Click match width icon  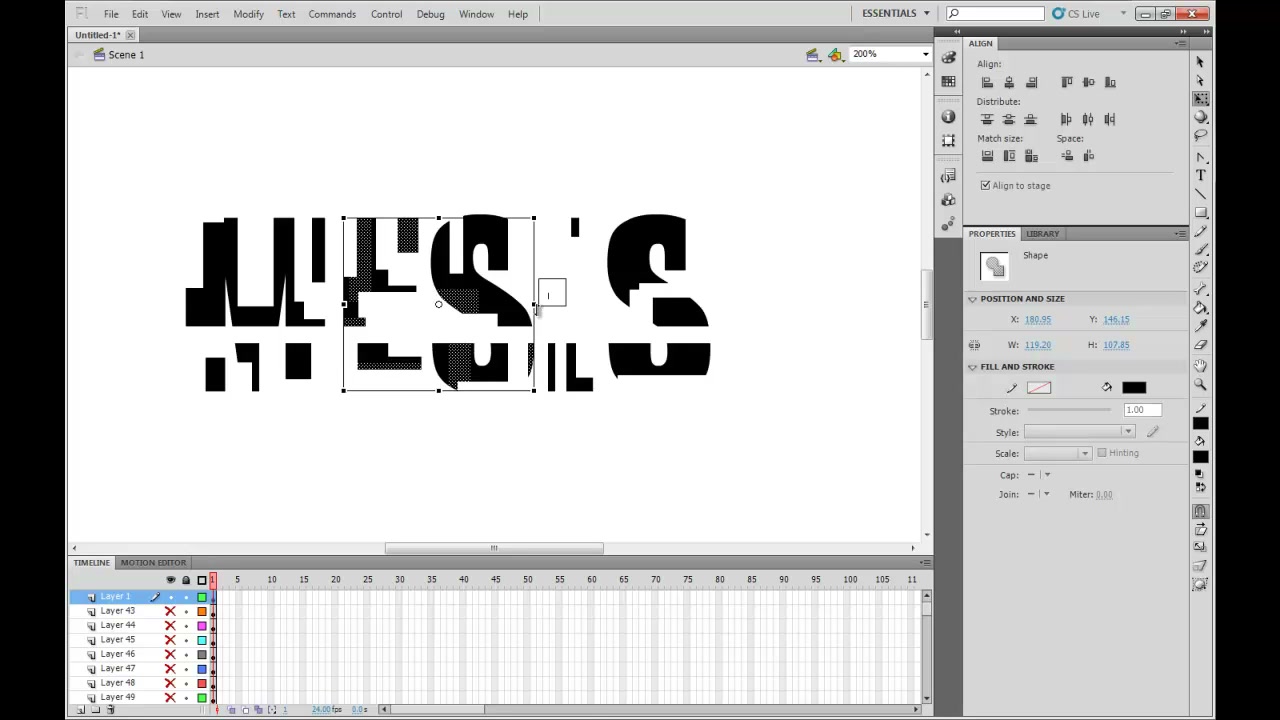click(987, 156)
